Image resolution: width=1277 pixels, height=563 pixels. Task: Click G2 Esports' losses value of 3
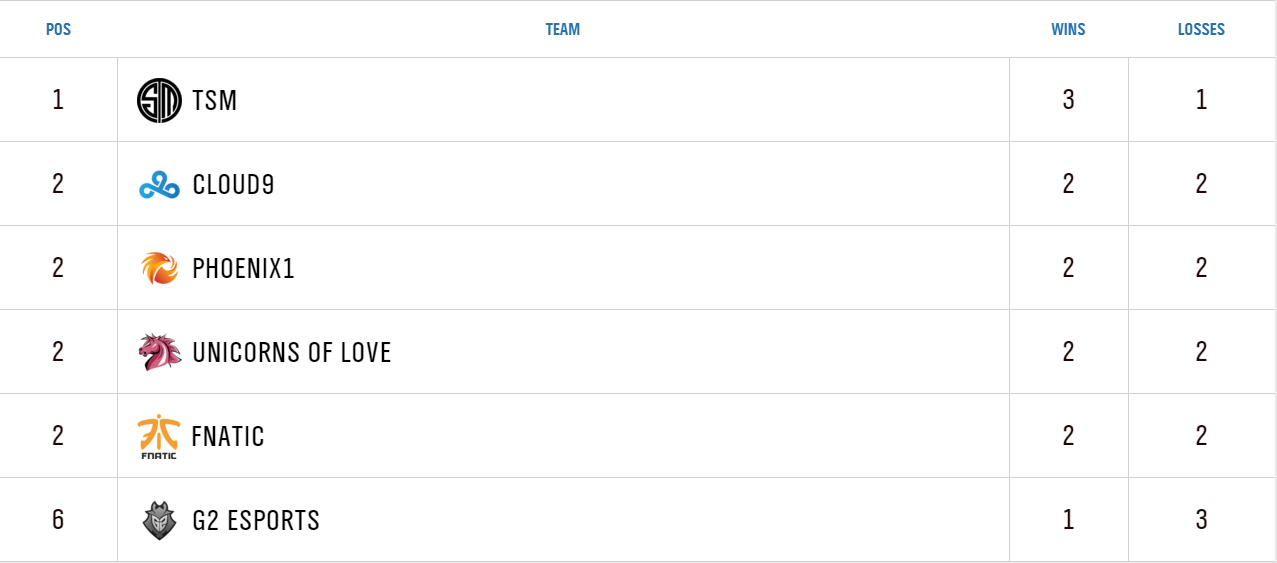click(1201, 520)
